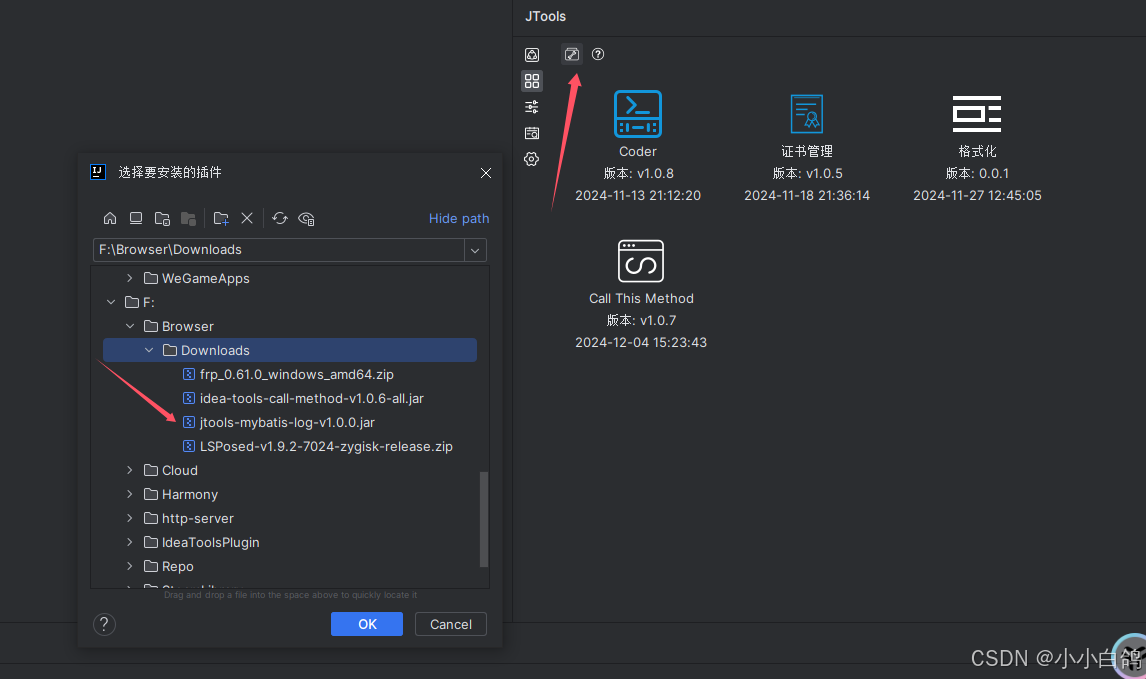1146x679 pixels.
Task: Click the Delete X icon in chooser toolbar
Action: tap(247, 219)
